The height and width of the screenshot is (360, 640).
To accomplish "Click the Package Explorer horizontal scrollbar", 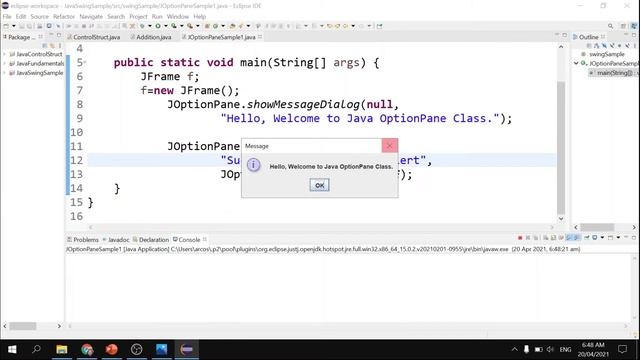I will (23, 326).
